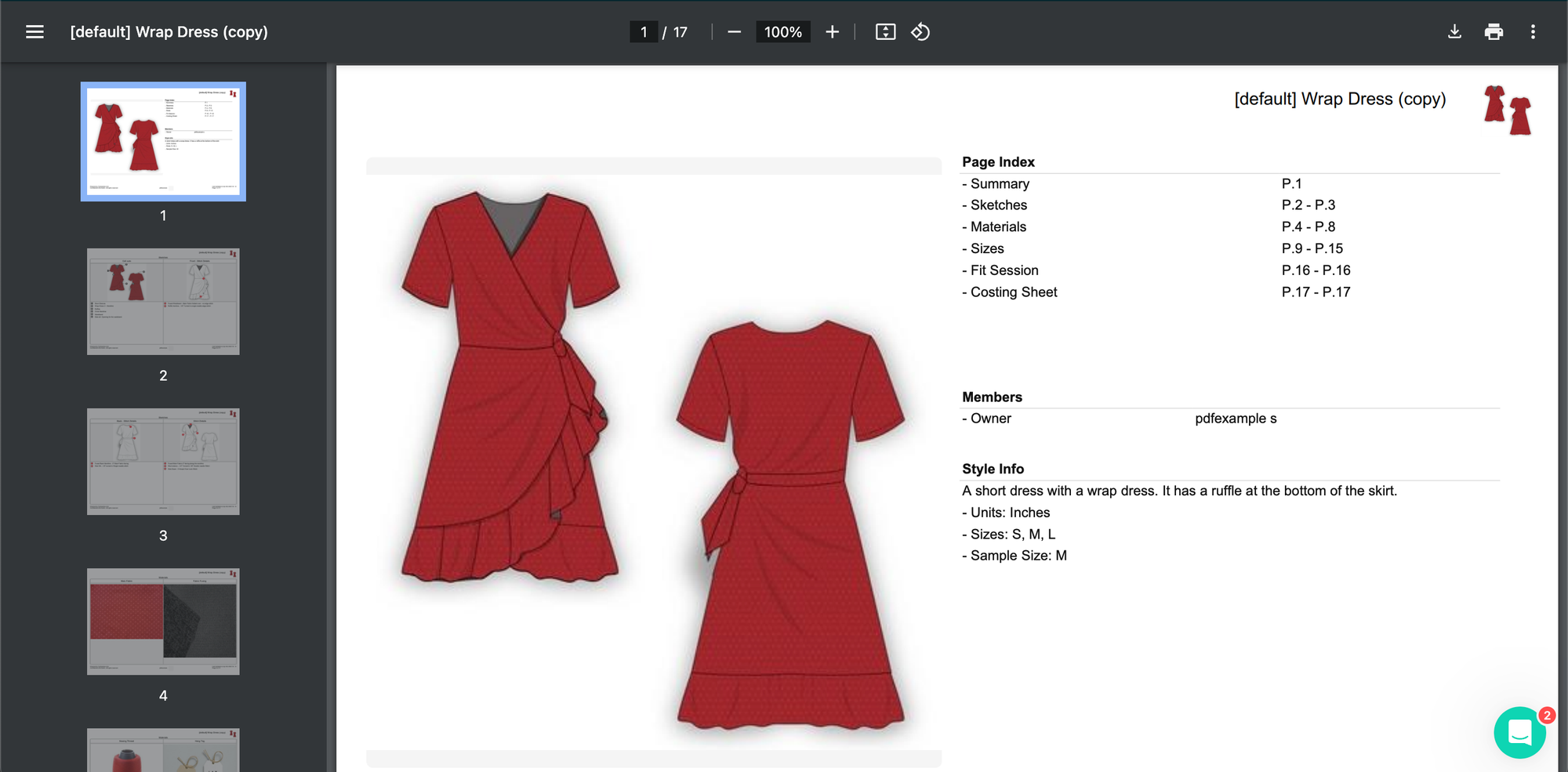Click the '- Costing Sheet' index entry

[x=1010, y=292]
